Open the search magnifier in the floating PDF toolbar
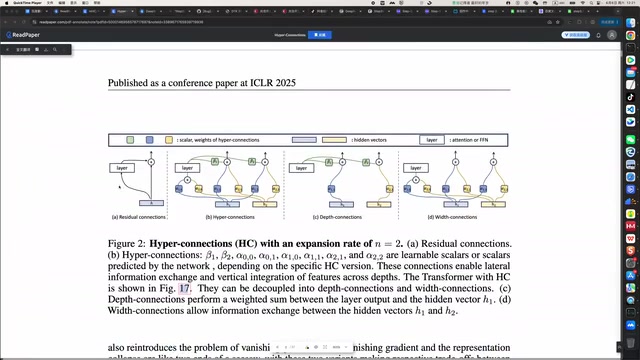The height and width of the screenshot is (360, 640). pos(55,49)
